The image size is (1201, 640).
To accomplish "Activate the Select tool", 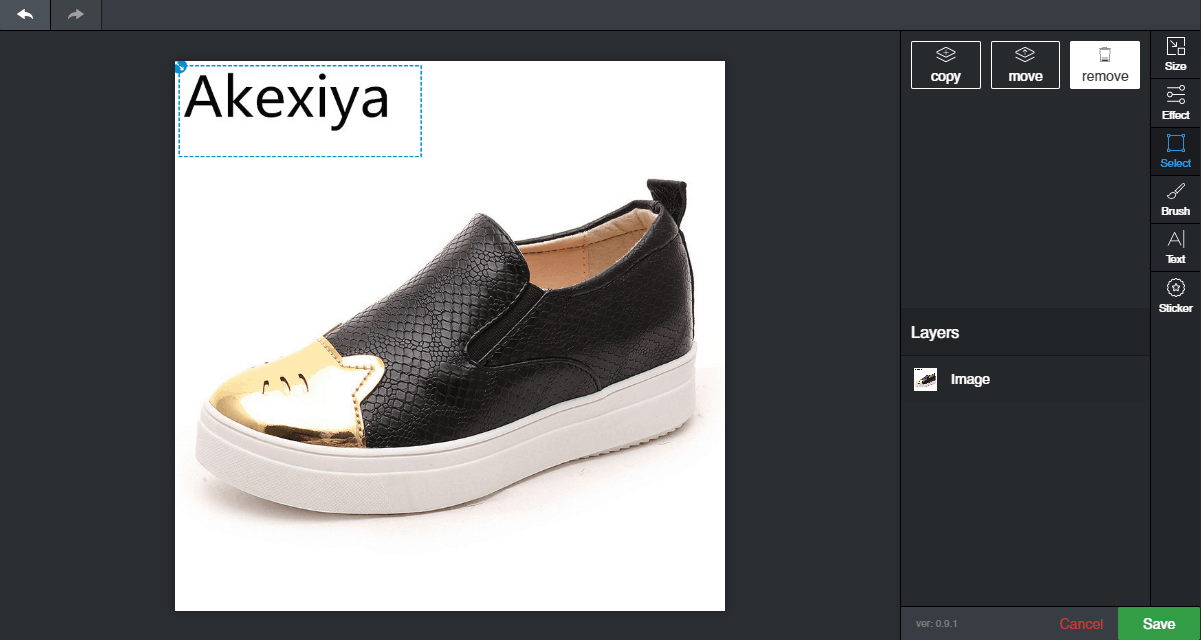I will click(1176, 151).
